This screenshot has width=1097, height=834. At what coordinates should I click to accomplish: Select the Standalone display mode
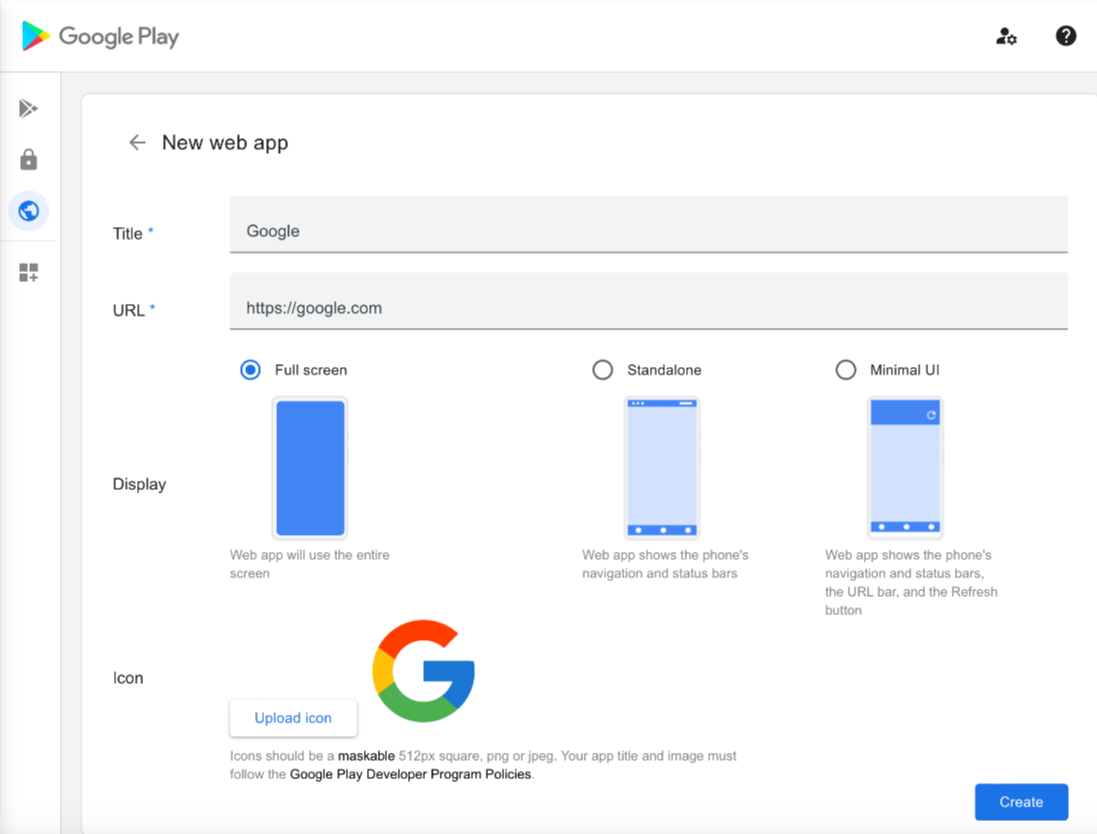(x=603, y=369)
